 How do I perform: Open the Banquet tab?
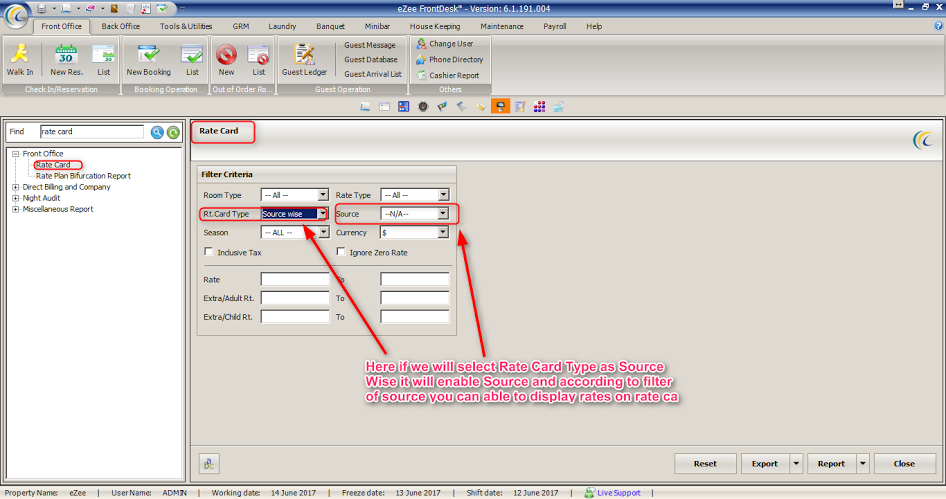331,27
